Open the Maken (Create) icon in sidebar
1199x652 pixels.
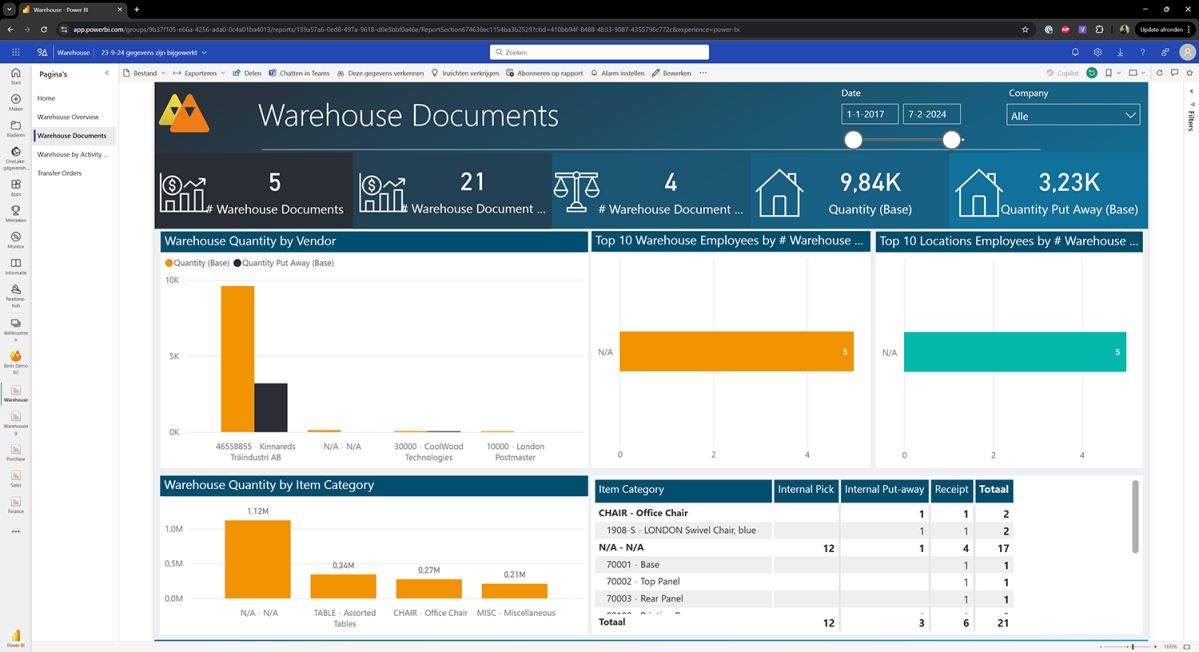click(15, 100)
